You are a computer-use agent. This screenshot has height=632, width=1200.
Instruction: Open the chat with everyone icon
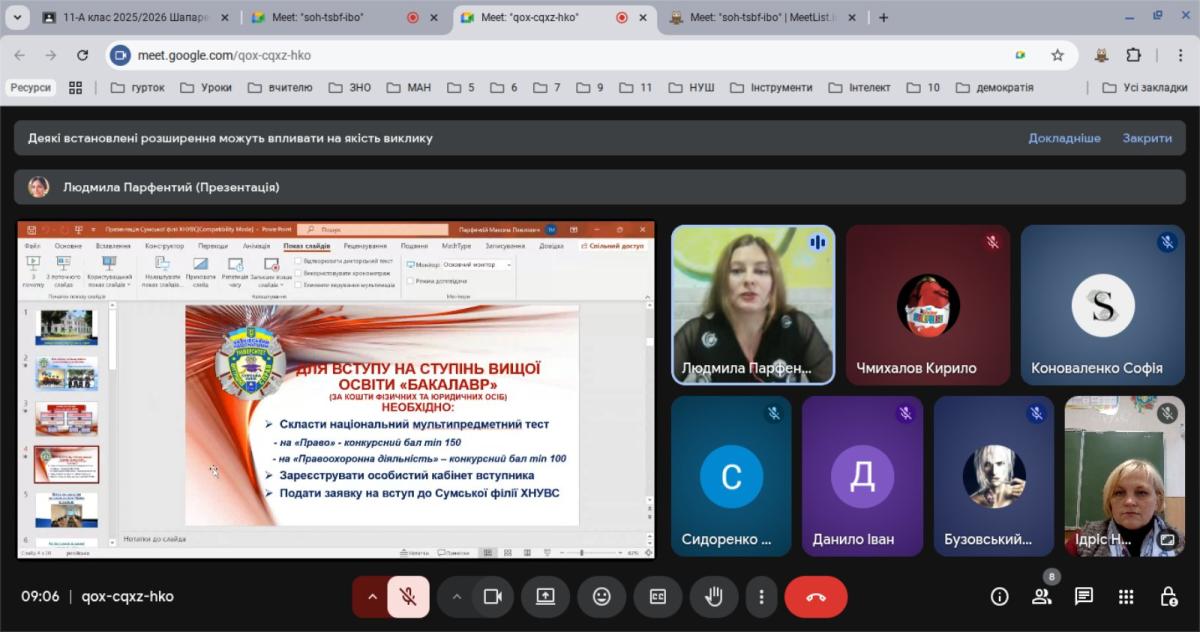click(x=1084, y=597)
